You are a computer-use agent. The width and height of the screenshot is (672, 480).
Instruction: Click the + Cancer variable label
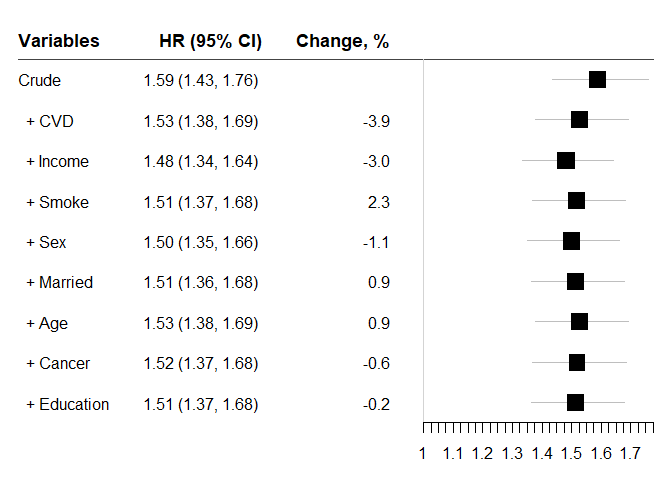click(x=58, y=363)
